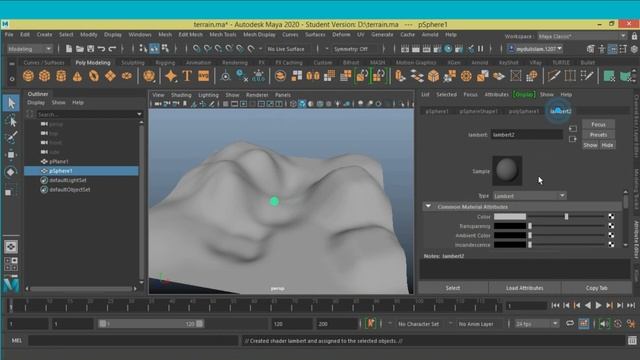Open the No Anim Layer dropdown
Image resolution: width=640 pixels, height=360 pixels.
pos(476,324)
